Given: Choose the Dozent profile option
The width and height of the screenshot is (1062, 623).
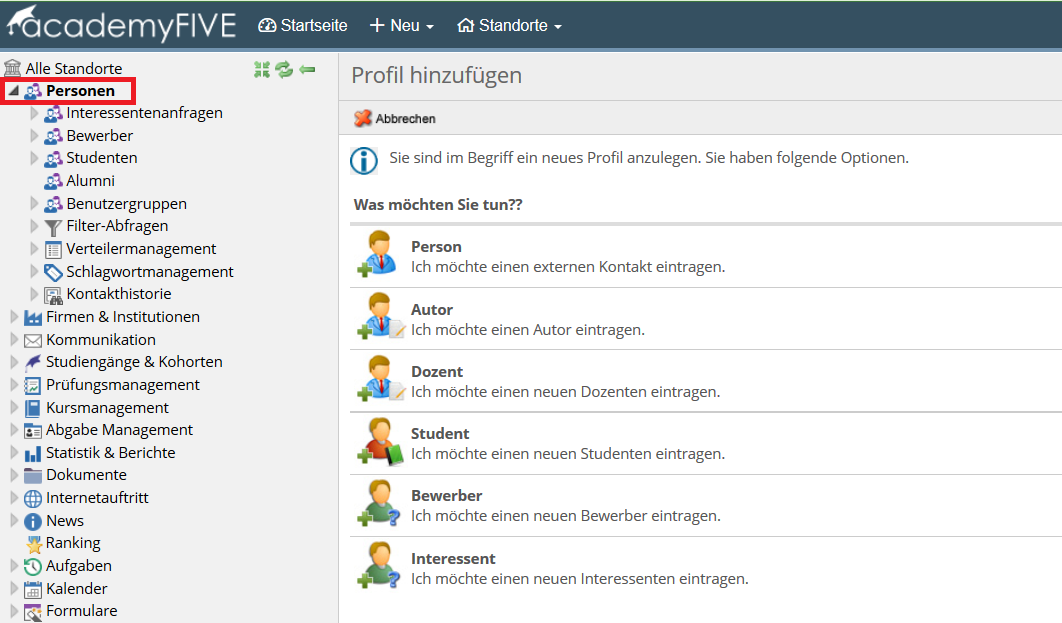Looking at the screenshot, I should (x=706, y=381).
